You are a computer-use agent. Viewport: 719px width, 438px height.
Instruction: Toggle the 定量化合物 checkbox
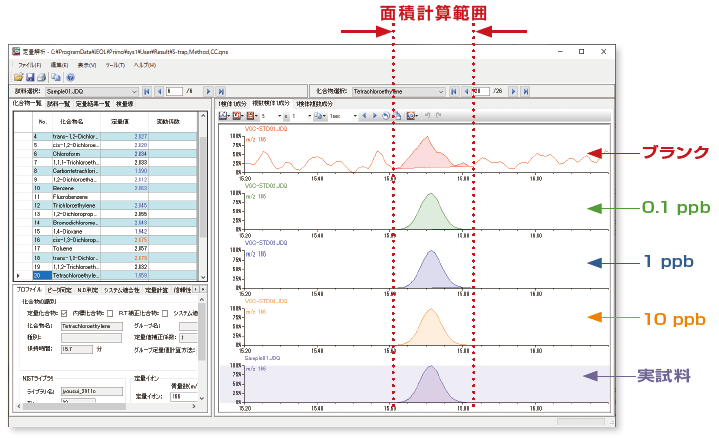pos(65,313)
